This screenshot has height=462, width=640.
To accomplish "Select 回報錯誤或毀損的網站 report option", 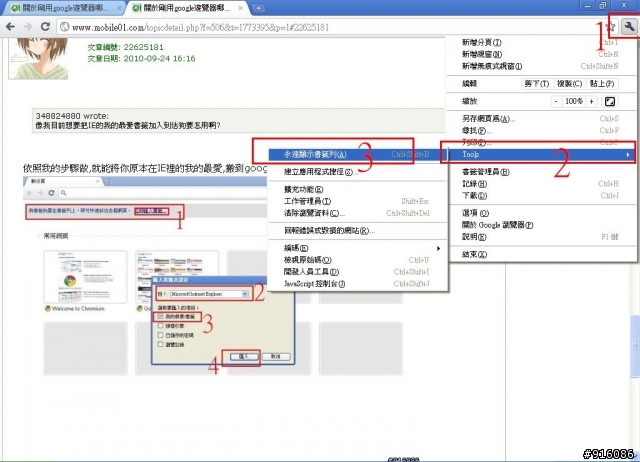I will [358, 231].
